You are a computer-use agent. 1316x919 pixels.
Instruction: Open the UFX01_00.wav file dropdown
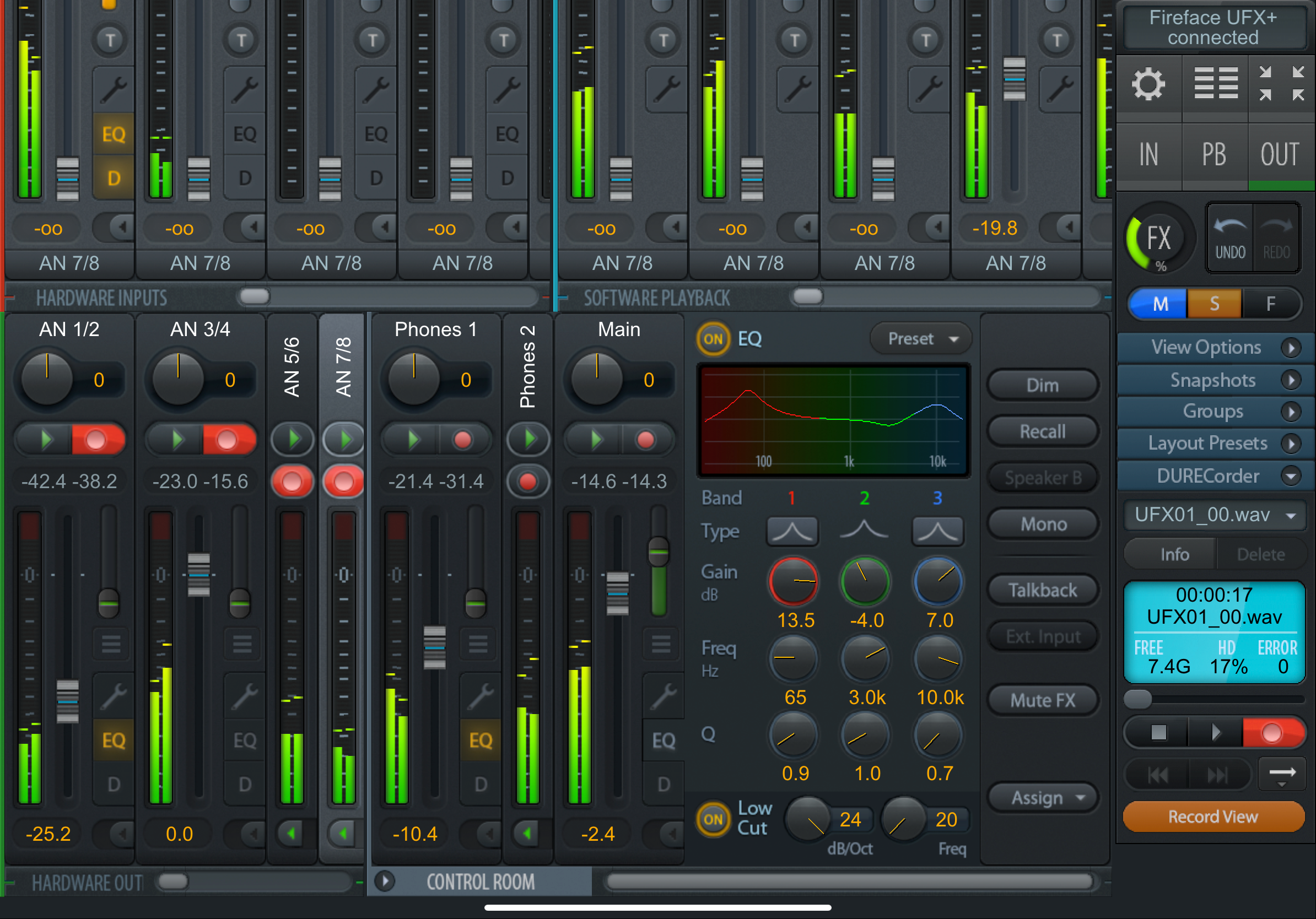[x=1215, y=515]
